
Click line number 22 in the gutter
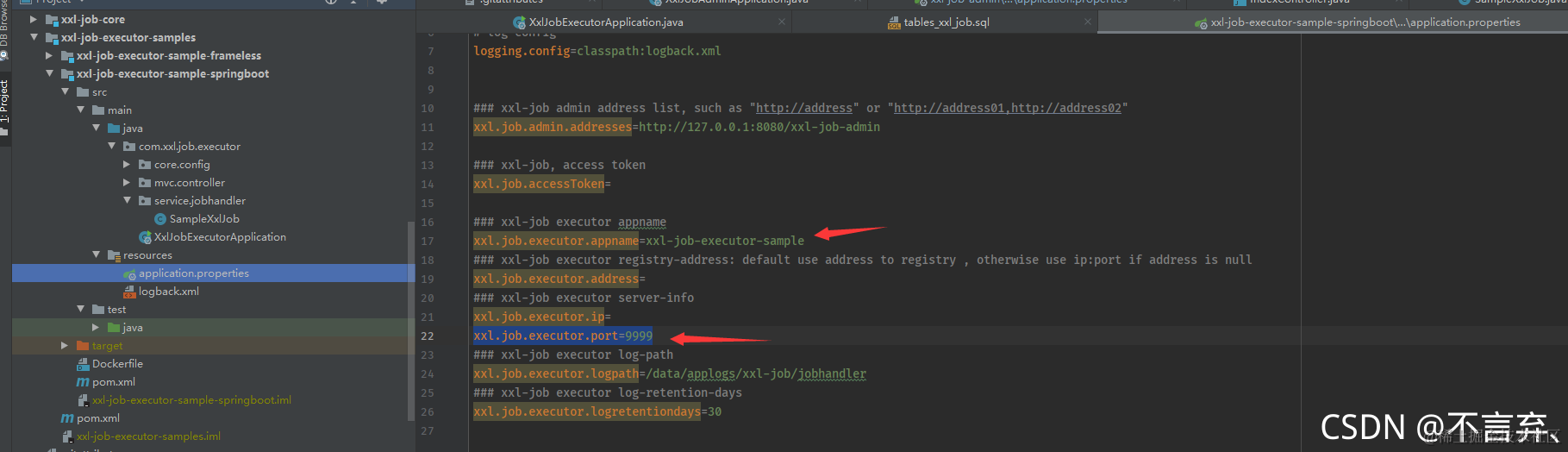(428, 336)
